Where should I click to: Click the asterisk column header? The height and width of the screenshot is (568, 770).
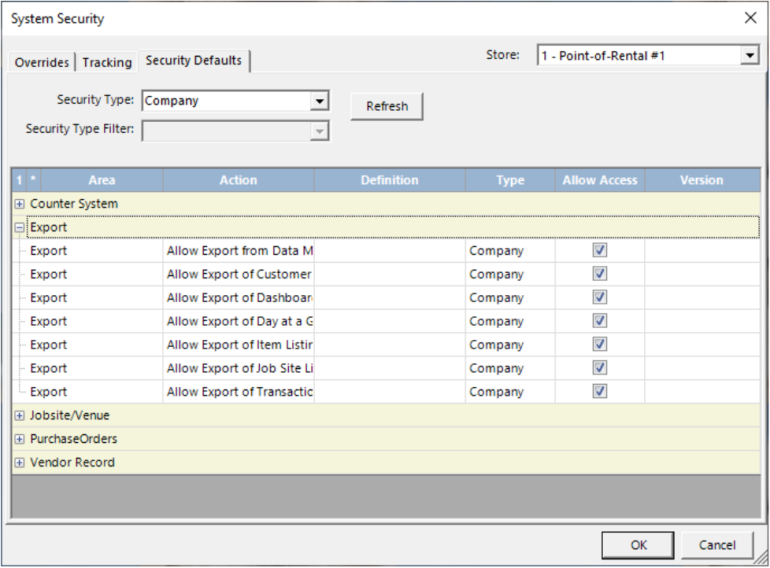[33, 180]
